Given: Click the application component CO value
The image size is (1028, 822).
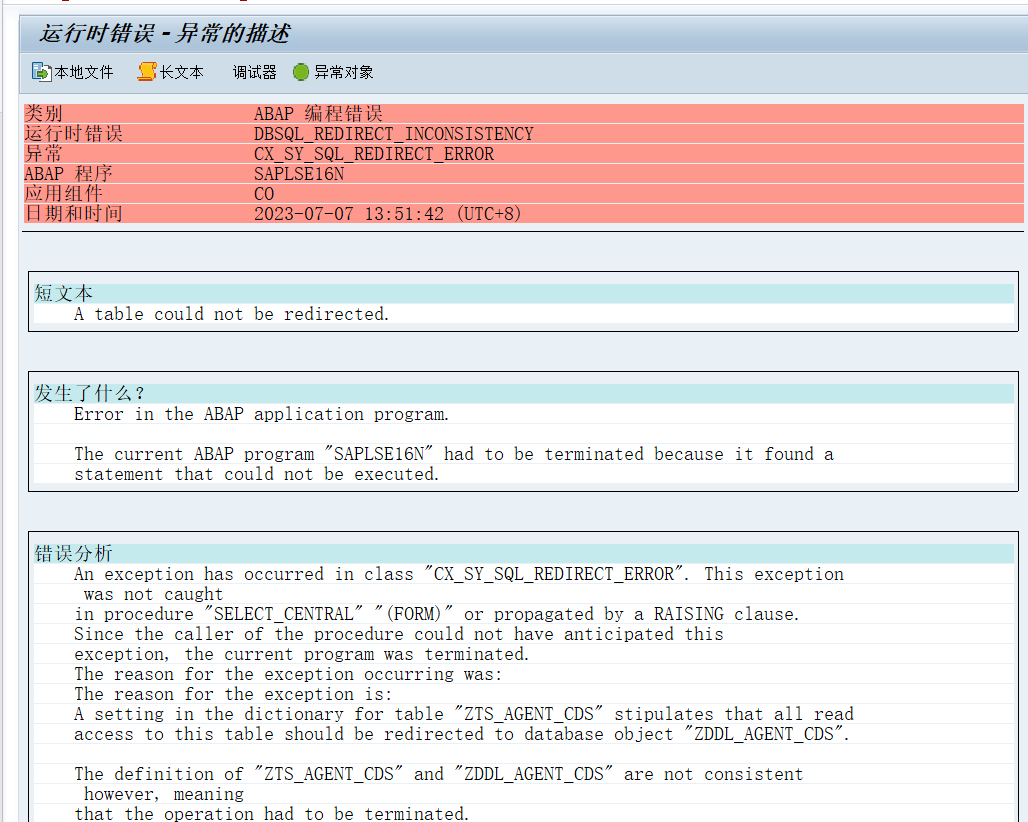Looking at the screenshot, I should pos(263,193).
